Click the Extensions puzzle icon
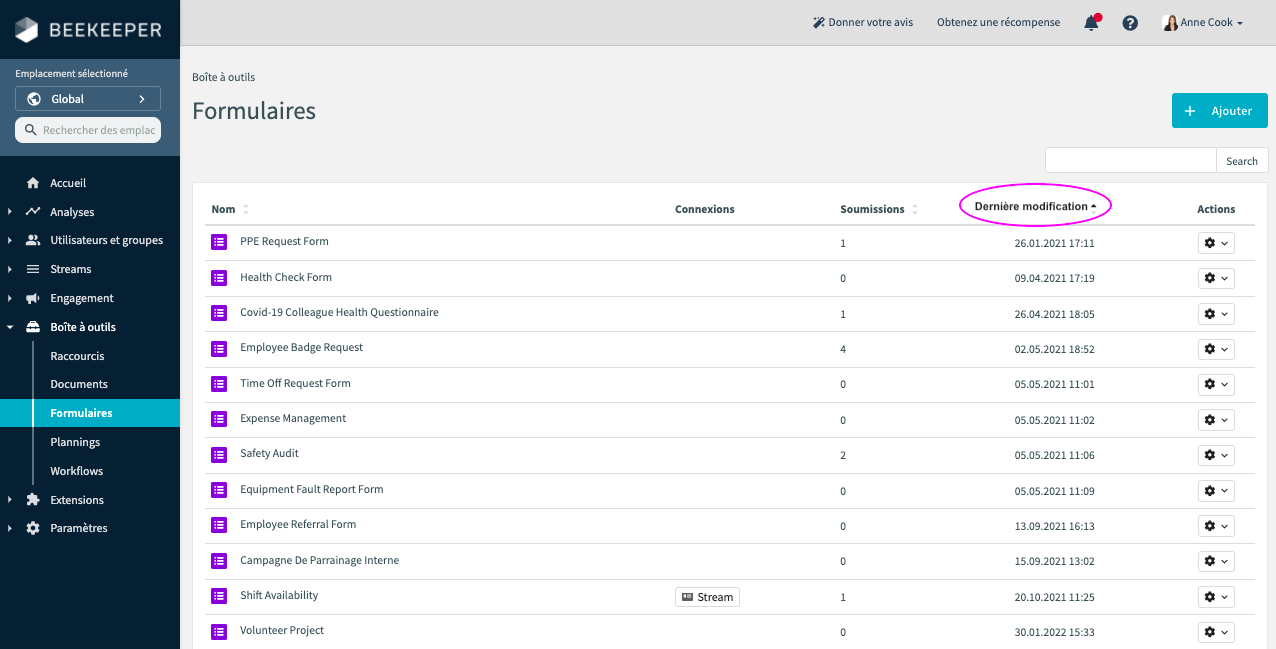Viewport: 1276px width, 649px height. (x=33, y=500)
